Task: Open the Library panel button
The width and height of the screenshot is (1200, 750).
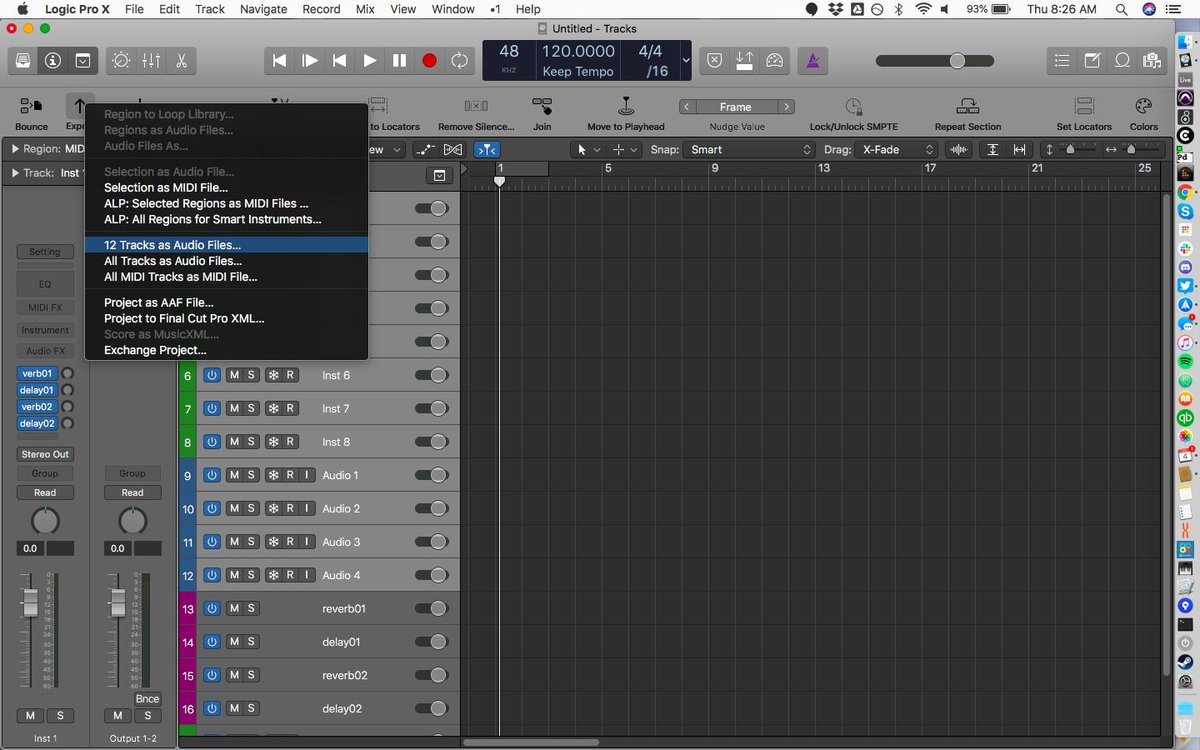Action: 22,60
